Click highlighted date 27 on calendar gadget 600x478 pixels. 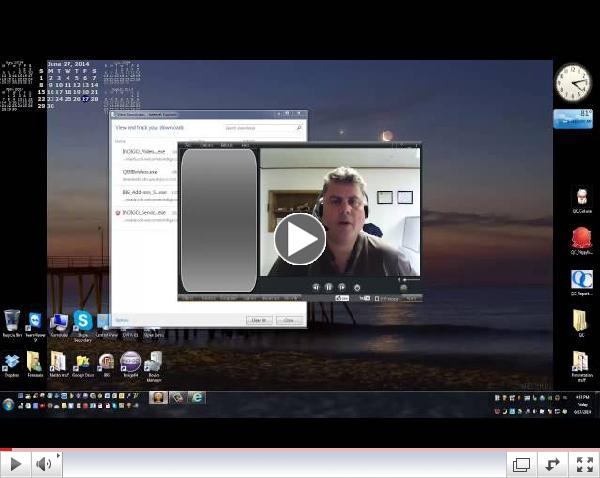tap(85, 99)
